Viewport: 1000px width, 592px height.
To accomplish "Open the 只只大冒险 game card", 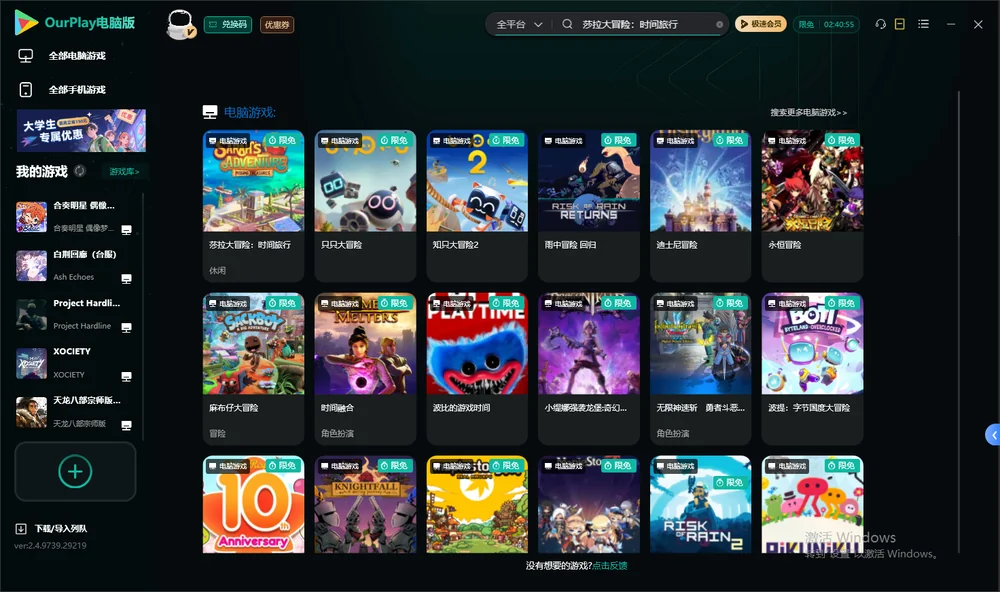I will tap(365, 205).
